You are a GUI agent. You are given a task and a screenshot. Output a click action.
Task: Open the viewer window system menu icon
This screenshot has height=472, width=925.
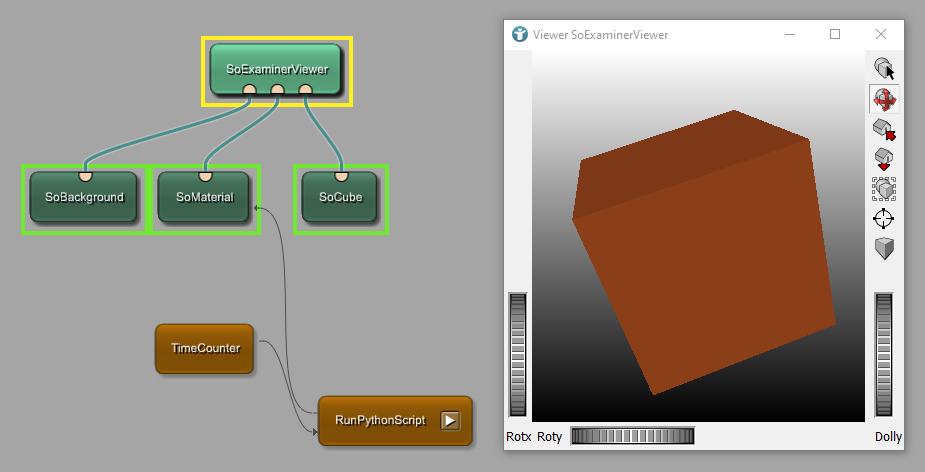(519, 34)
